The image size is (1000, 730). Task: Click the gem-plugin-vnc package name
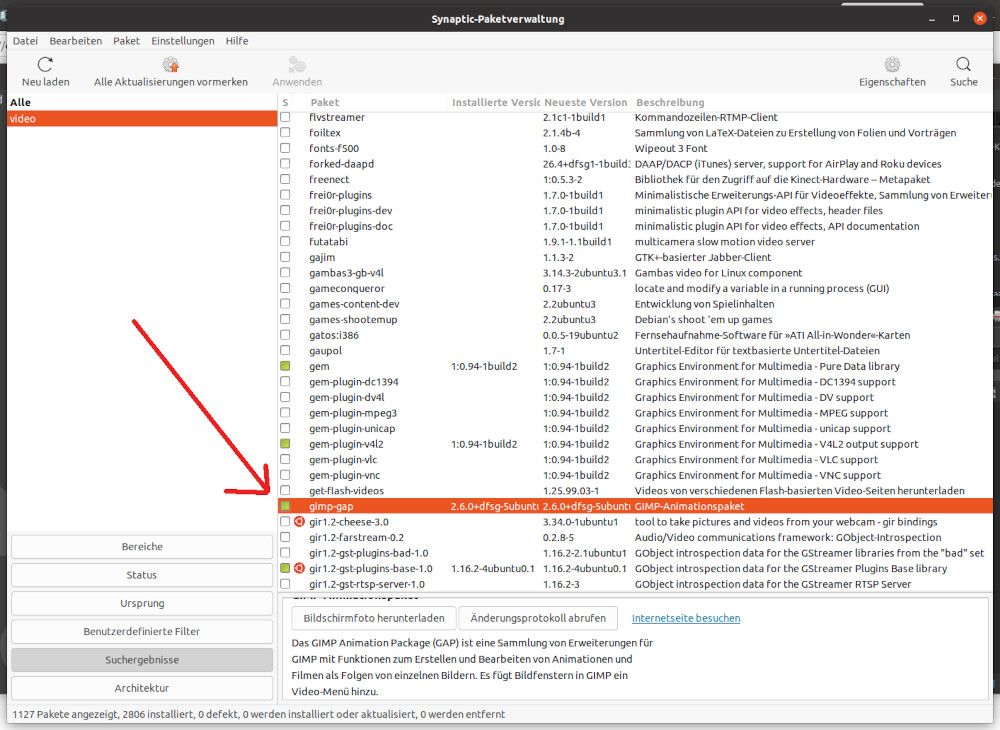(344, 475)
